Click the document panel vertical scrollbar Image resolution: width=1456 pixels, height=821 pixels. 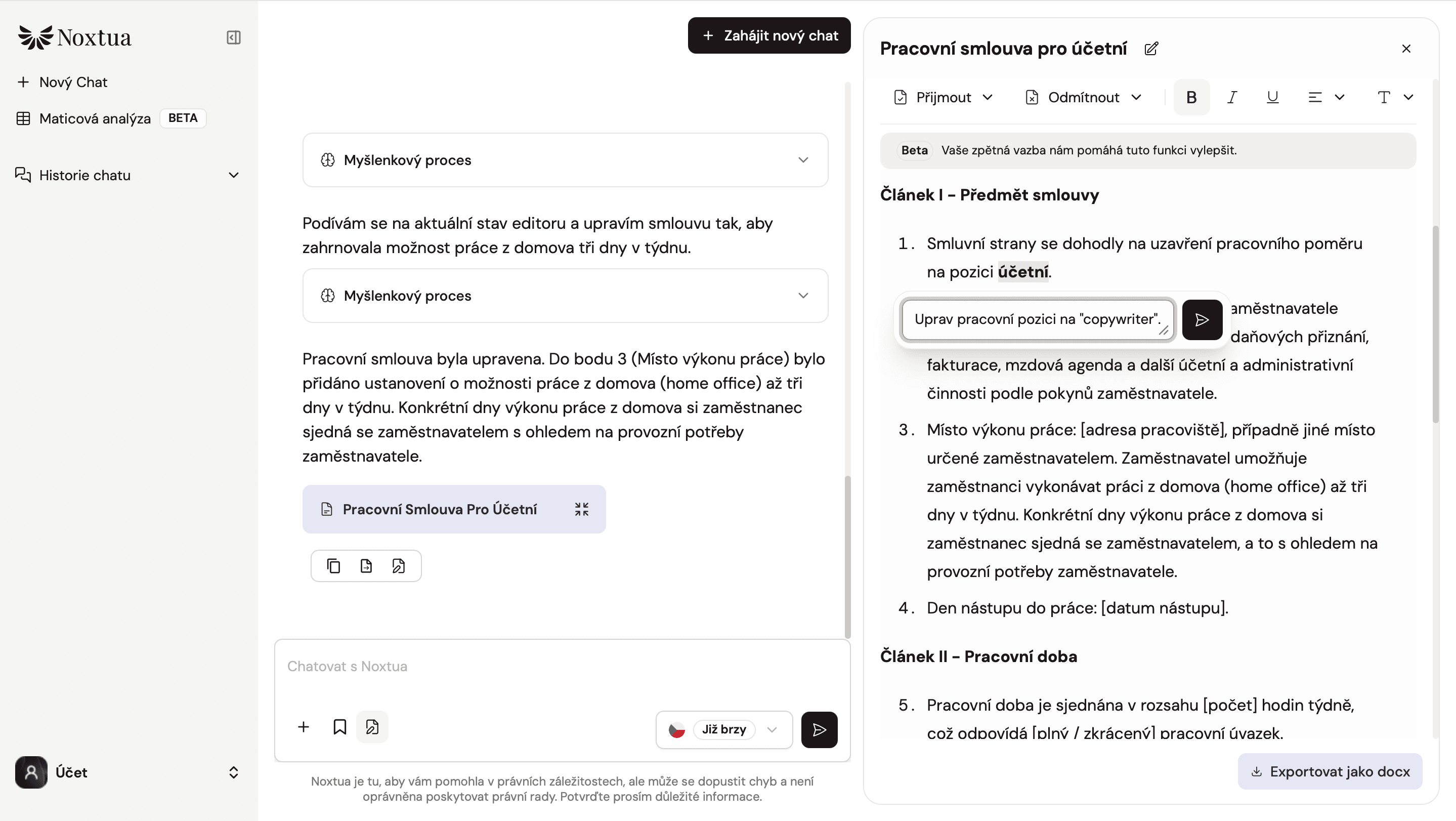pos(1435,324)
